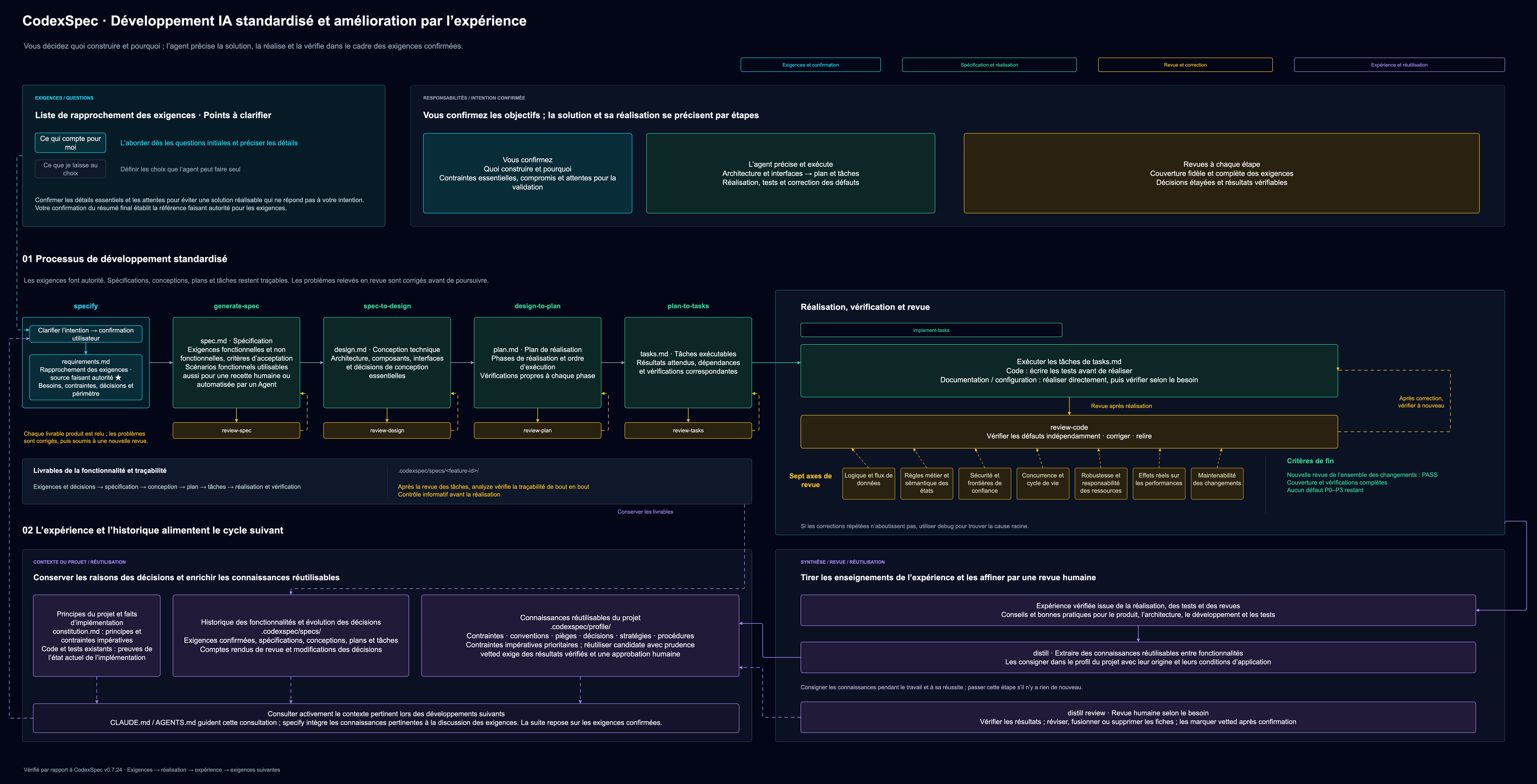Click the 'generate-spec' step heading

click(236, 306)
